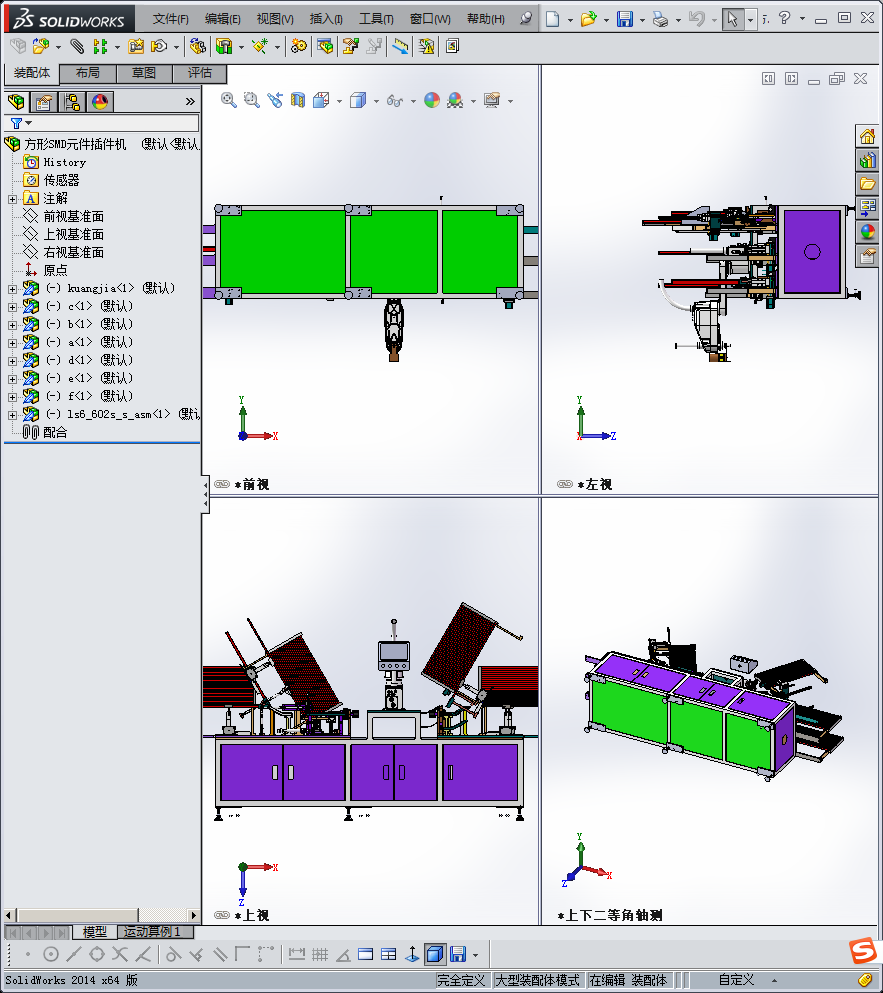Image resolution: width=883 pixels, height=993 pixels.
Task: Open the 工具(T) menu
Action: 376,19
